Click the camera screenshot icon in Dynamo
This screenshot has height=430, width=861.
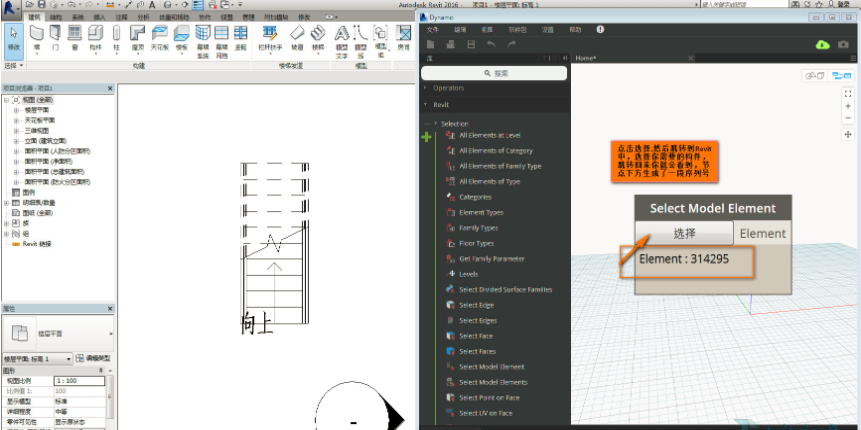coord(843,44)
